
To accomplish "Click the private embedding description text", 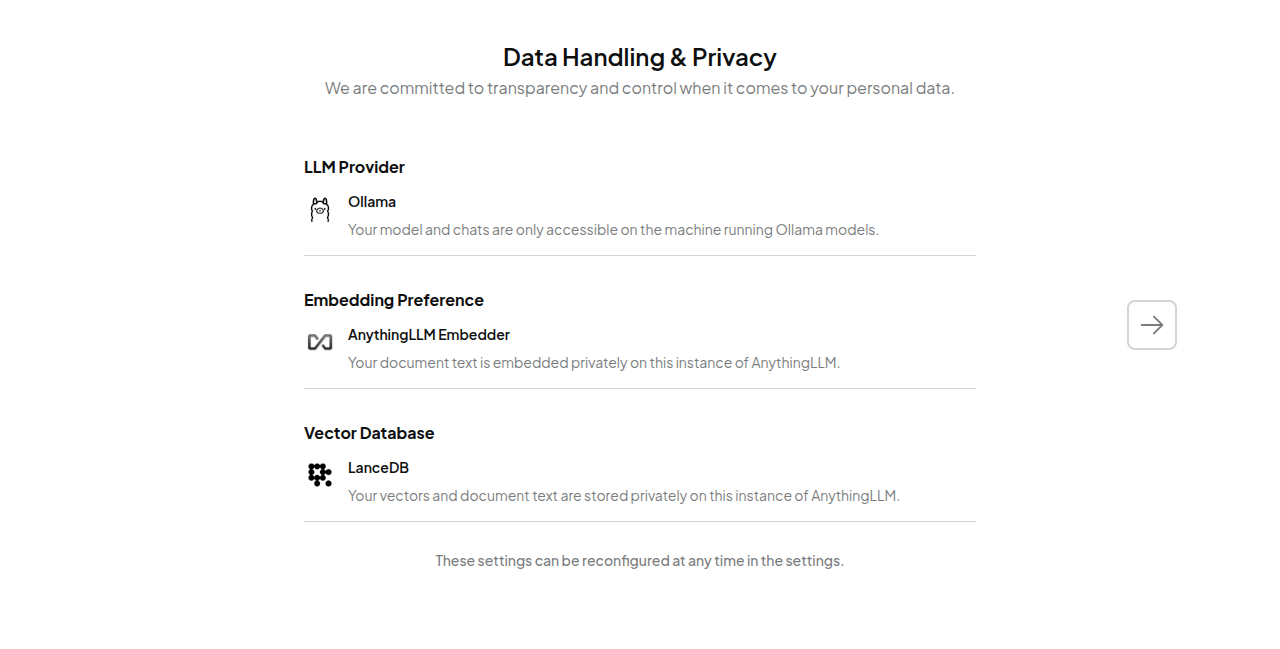I will 593,362.
